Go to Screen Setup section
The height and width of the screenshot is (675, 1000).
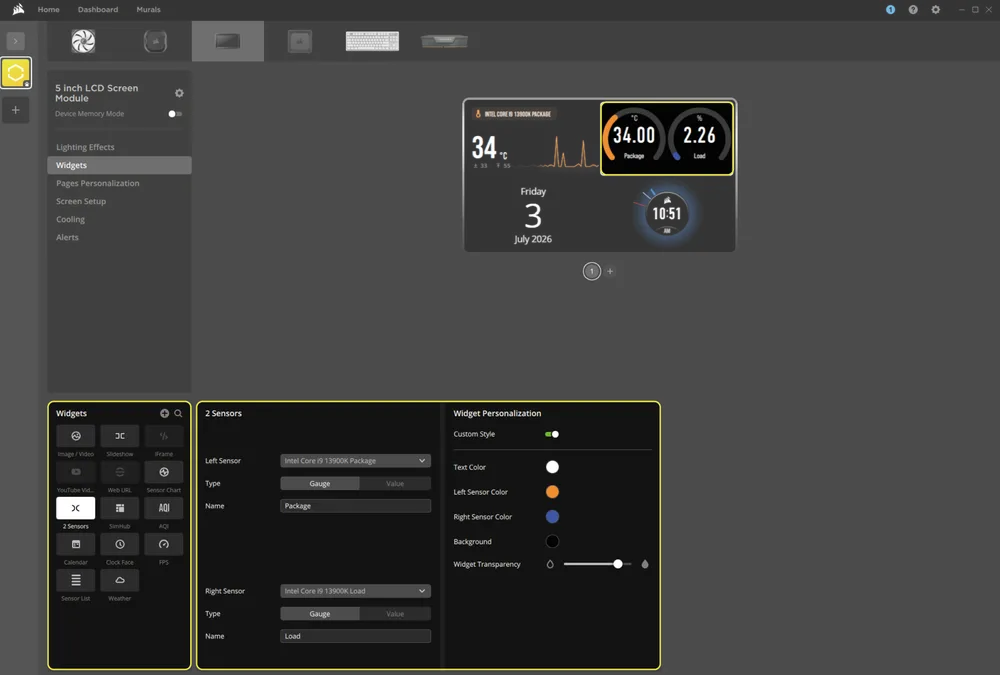[x=119, y=201]
